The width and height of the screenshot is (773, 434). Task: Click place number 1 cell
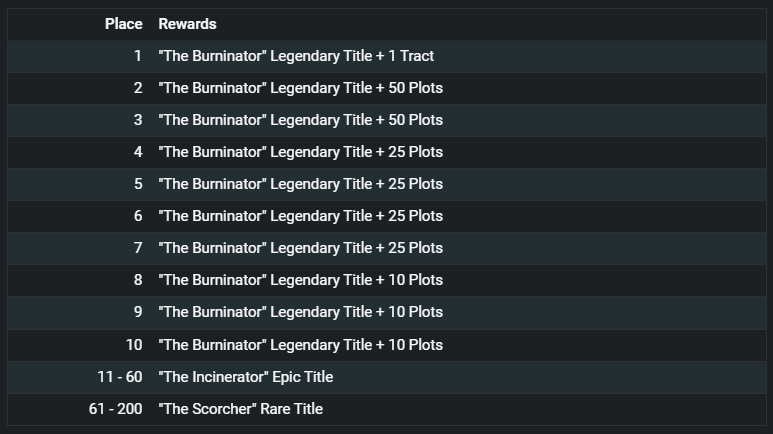[x=138, y=56]
